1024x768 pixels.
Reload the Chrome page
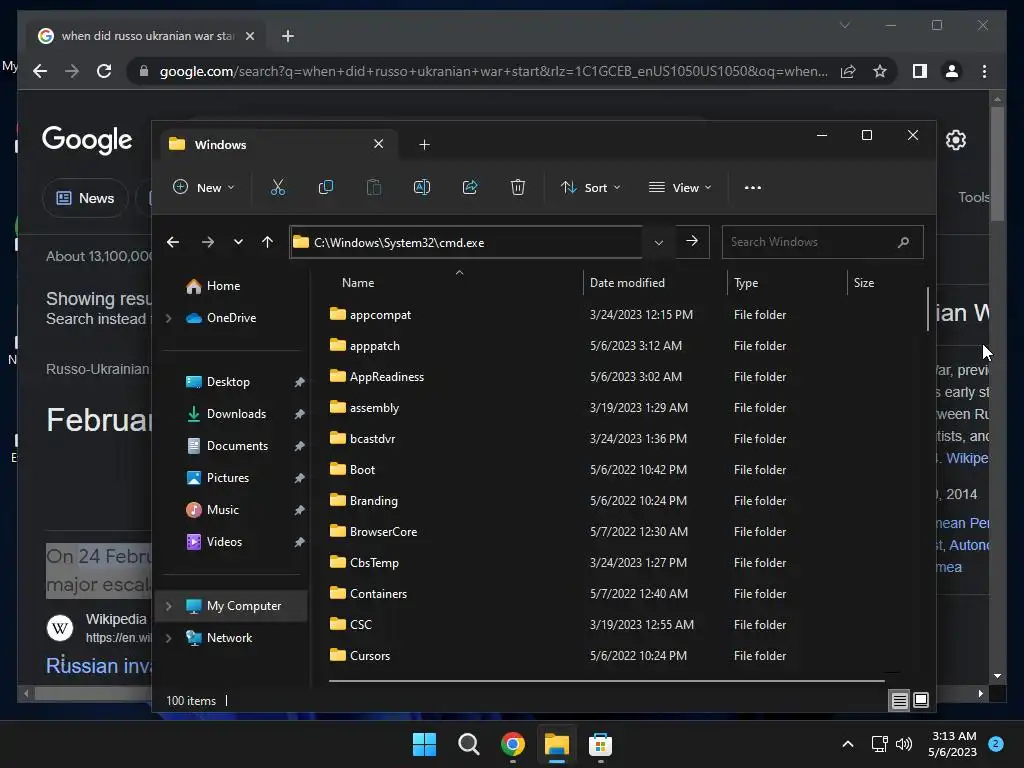click(x=104, y=71)
